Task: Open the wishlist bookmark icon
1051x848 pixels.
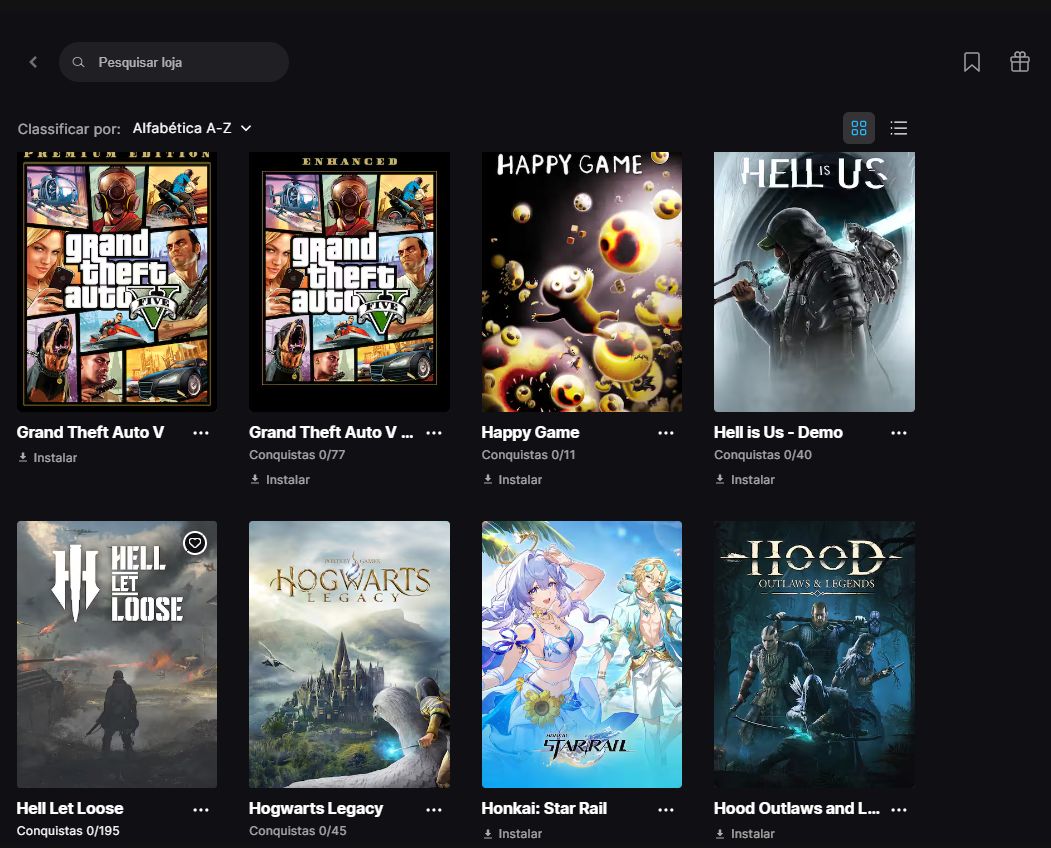Action: tap(971, 62)
